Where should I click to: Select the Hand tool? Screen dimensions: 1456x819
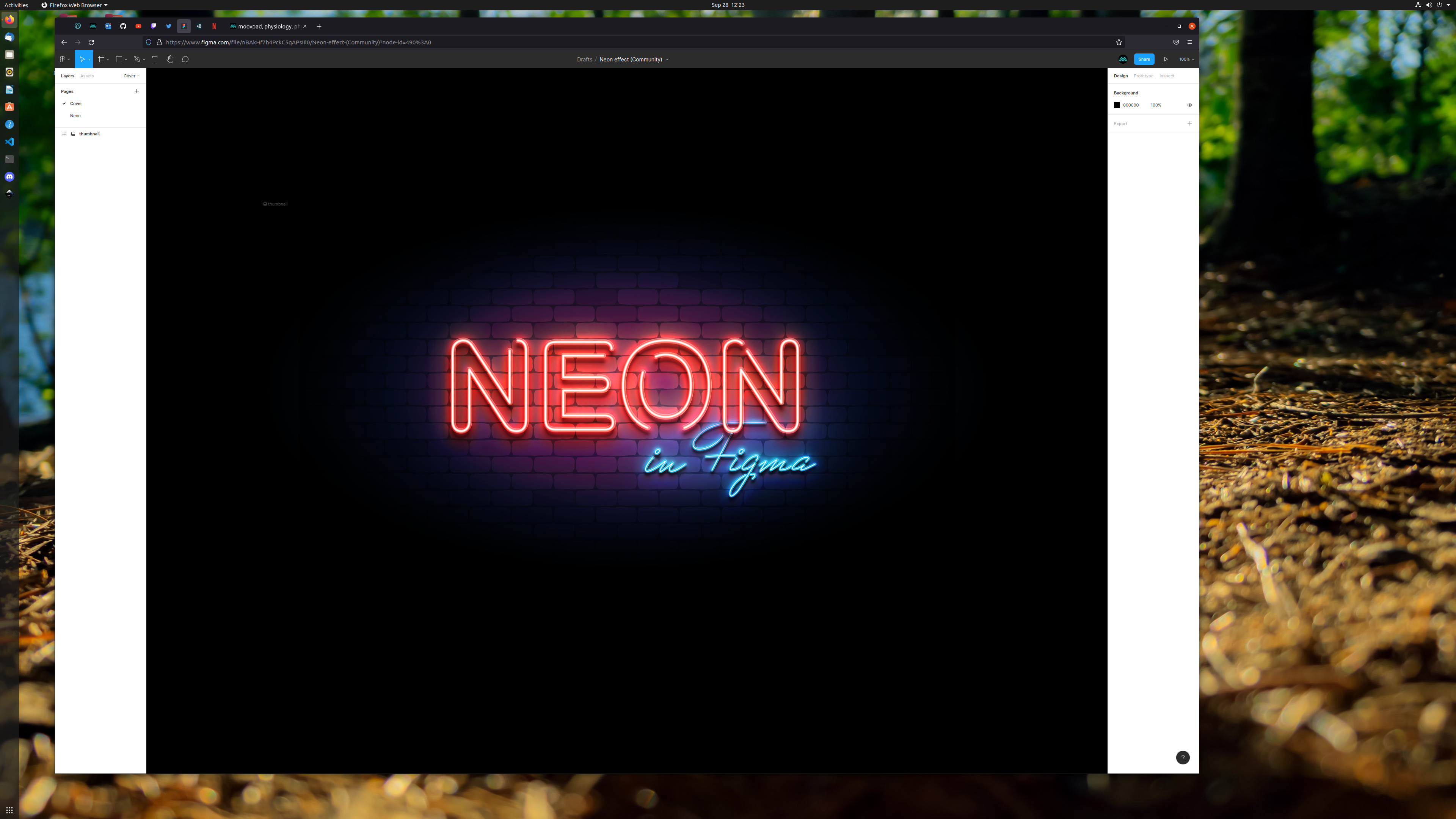click(x=170, y=60)
